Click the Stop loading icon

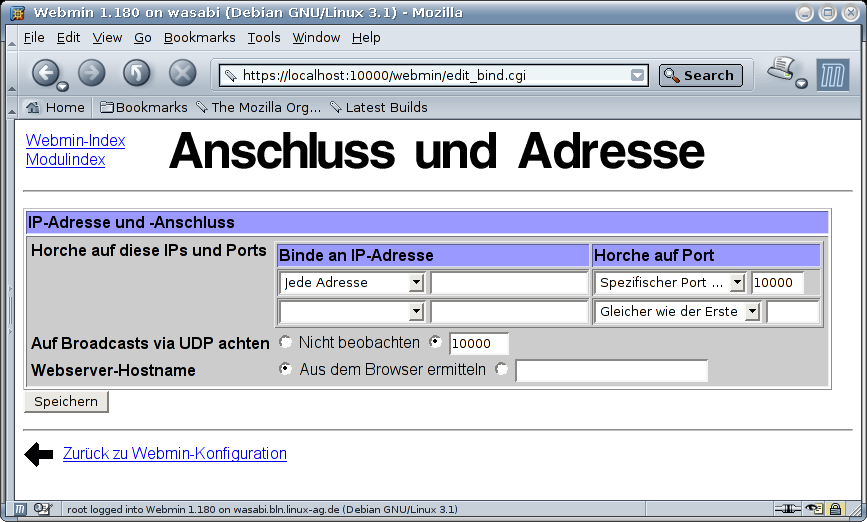coord(182,72)
